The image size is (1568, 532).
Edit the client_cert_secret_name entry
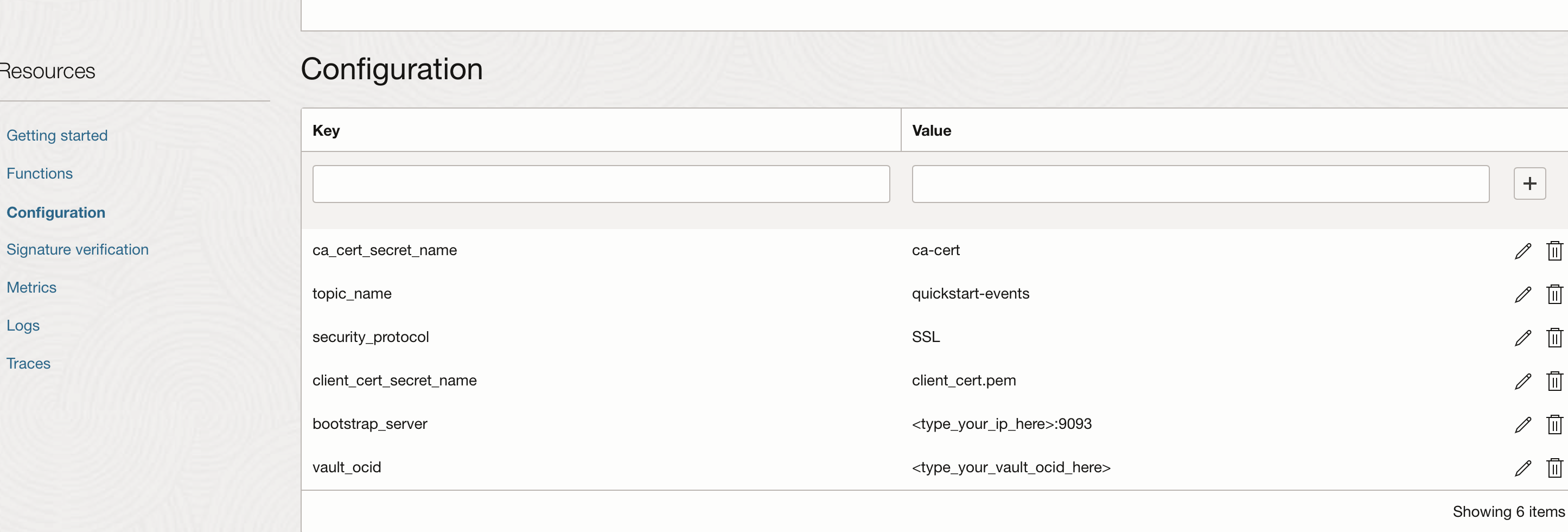point(1522,382)
